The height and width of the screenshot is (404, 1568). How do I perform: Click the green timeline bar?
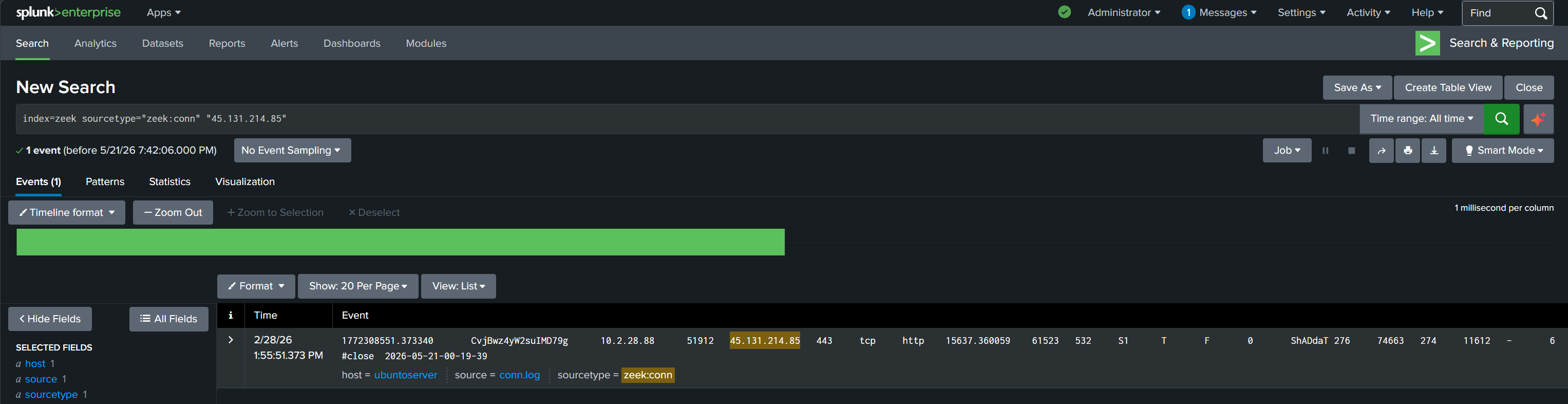point(401,242)
